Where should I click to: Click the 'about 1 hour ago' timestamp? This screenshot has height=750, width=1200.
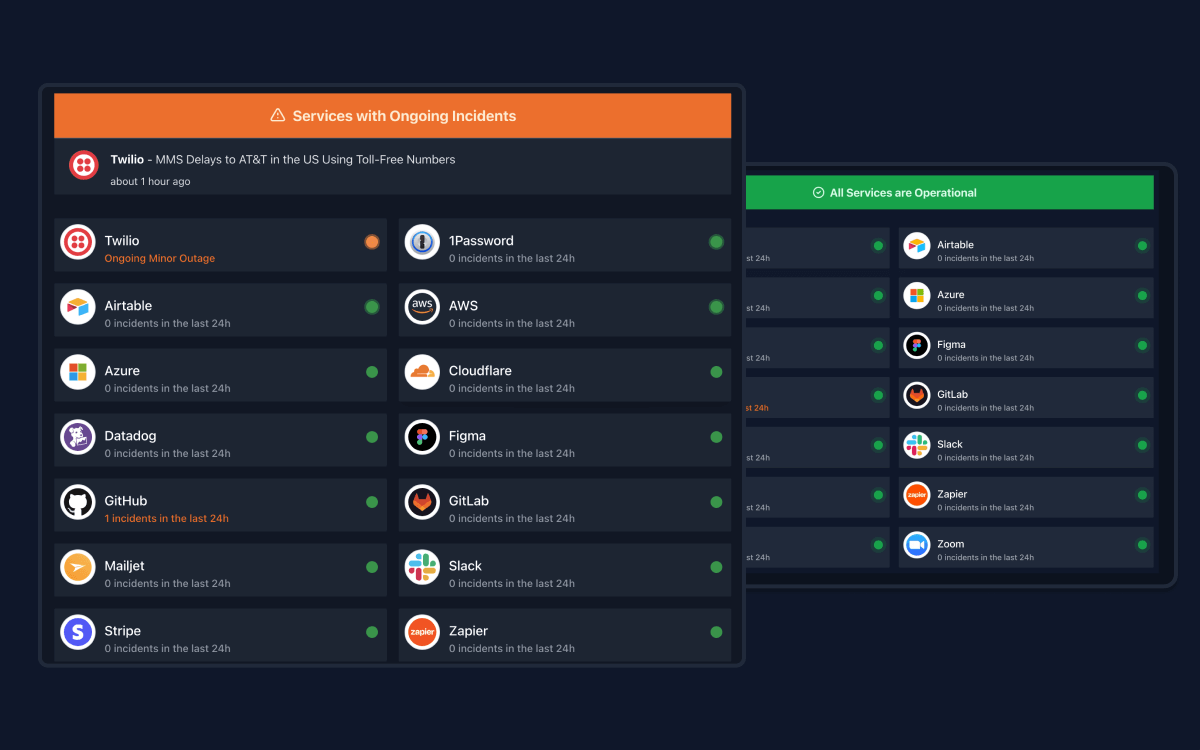coord(150,182)
